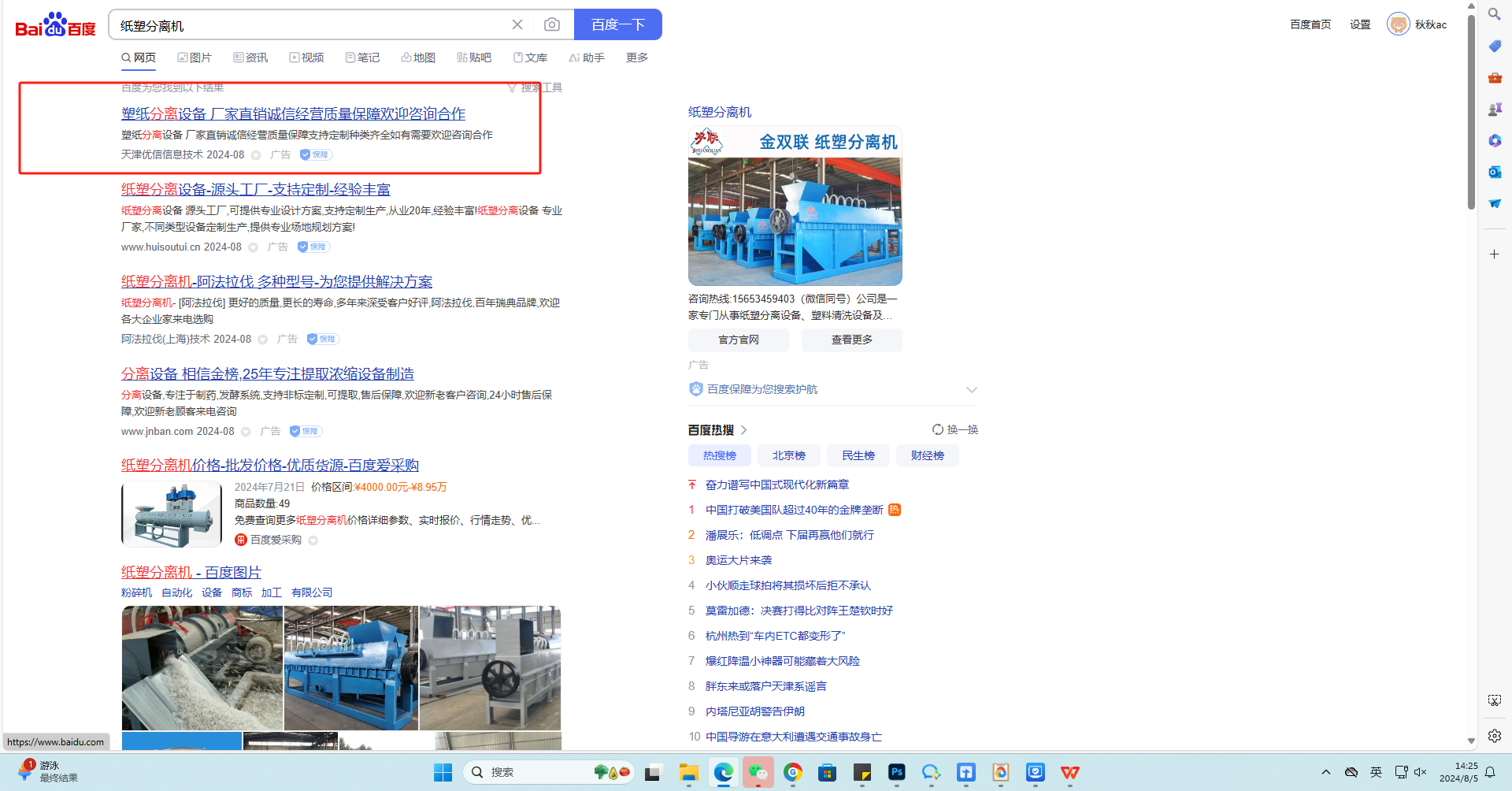Open dropdown beside 百度爱采购 source
The width and height of the screenshot is (1512, 791).
tap(313, 540)
